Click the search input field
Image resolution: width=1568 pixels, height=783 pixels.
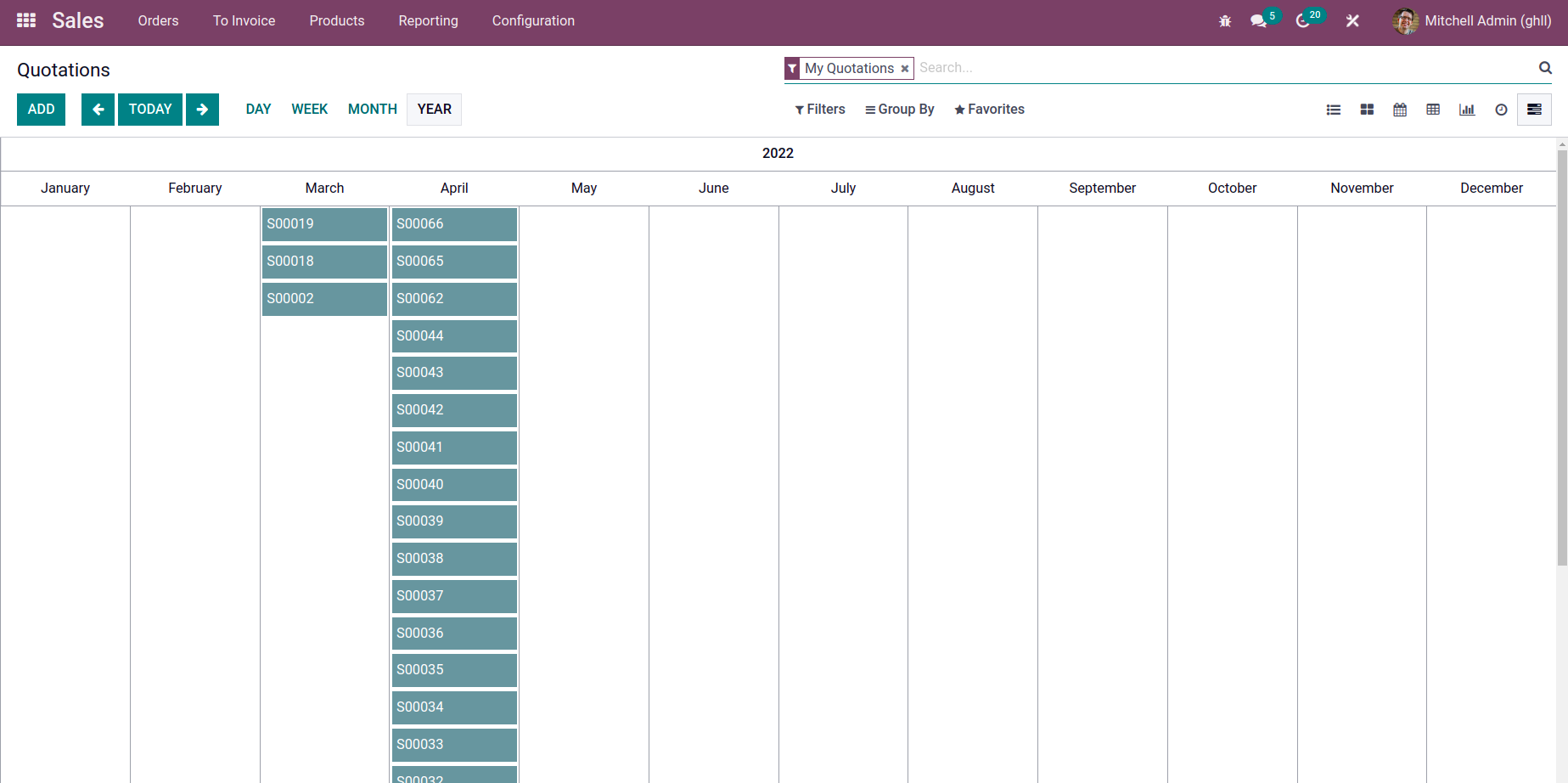tap(1225, 68)
